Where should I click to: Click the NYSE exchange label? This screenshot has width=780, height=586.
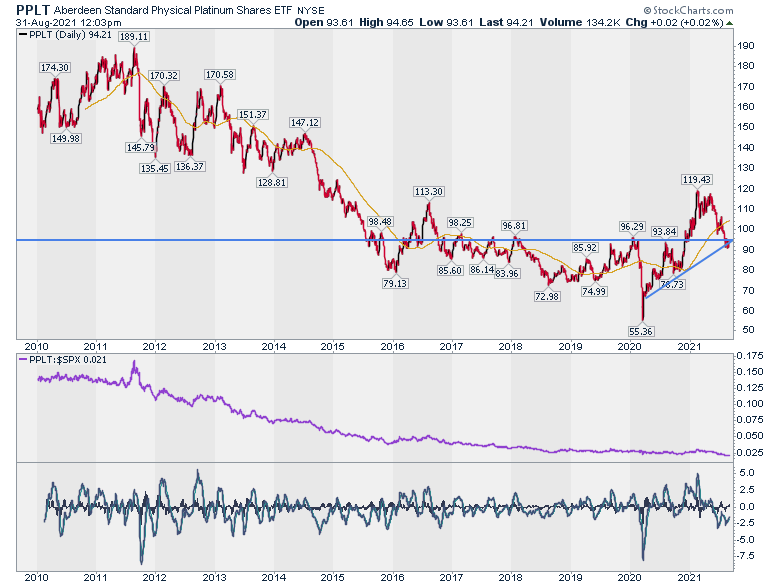click(x=311, y=10)
